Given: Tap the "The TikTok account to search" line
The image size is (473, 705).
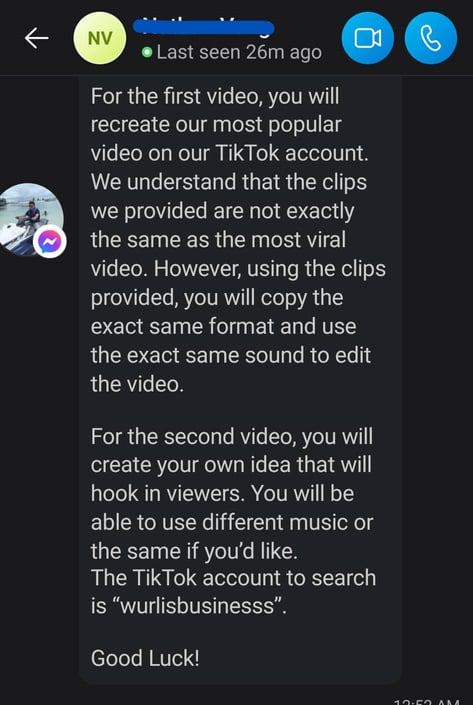Looking at the screenshot, I should 233,577.
